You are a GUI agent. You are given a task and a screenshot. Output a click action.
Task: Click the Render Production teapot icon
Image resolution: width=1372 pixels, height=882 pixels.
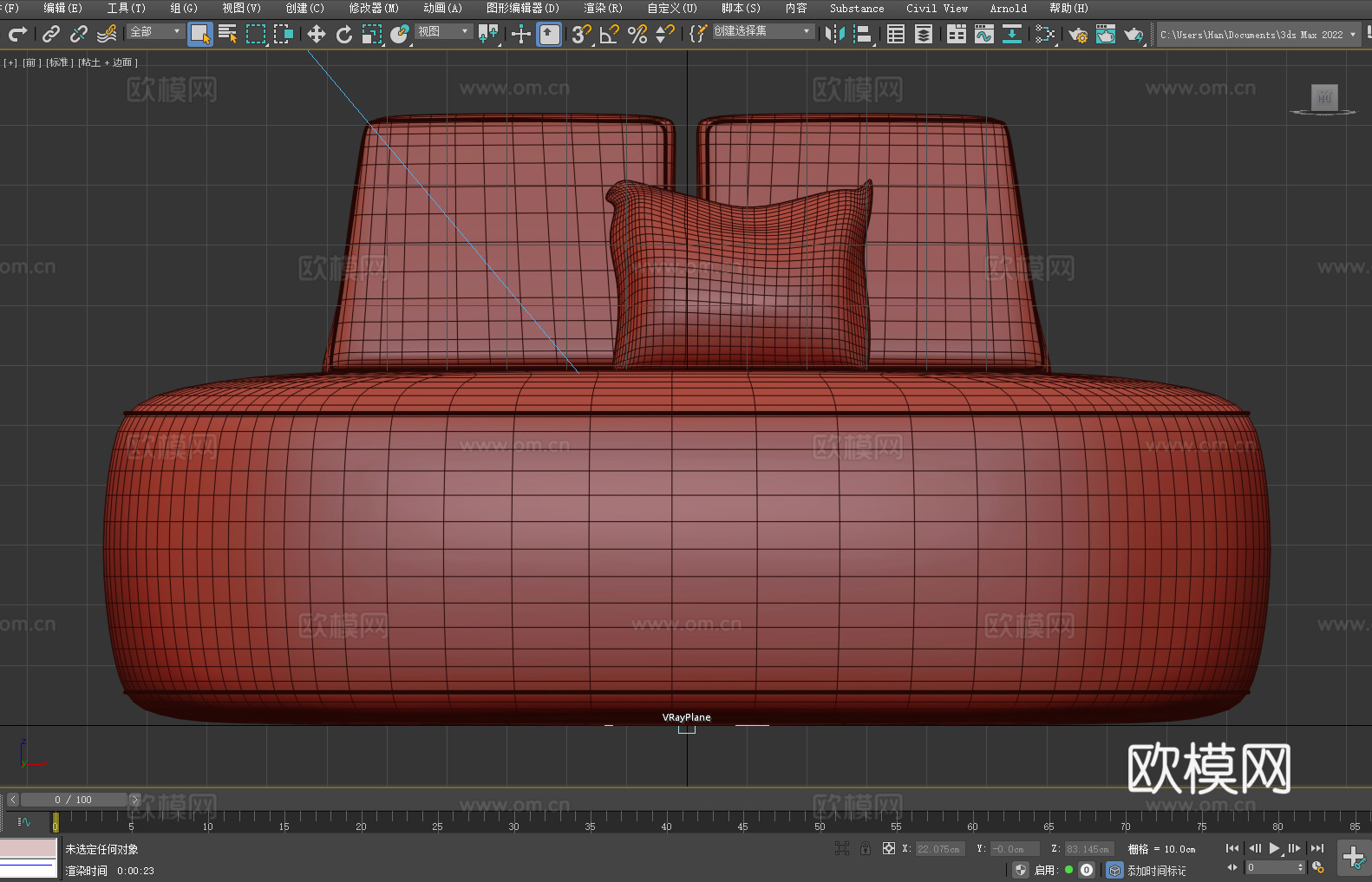point(1134,34)
